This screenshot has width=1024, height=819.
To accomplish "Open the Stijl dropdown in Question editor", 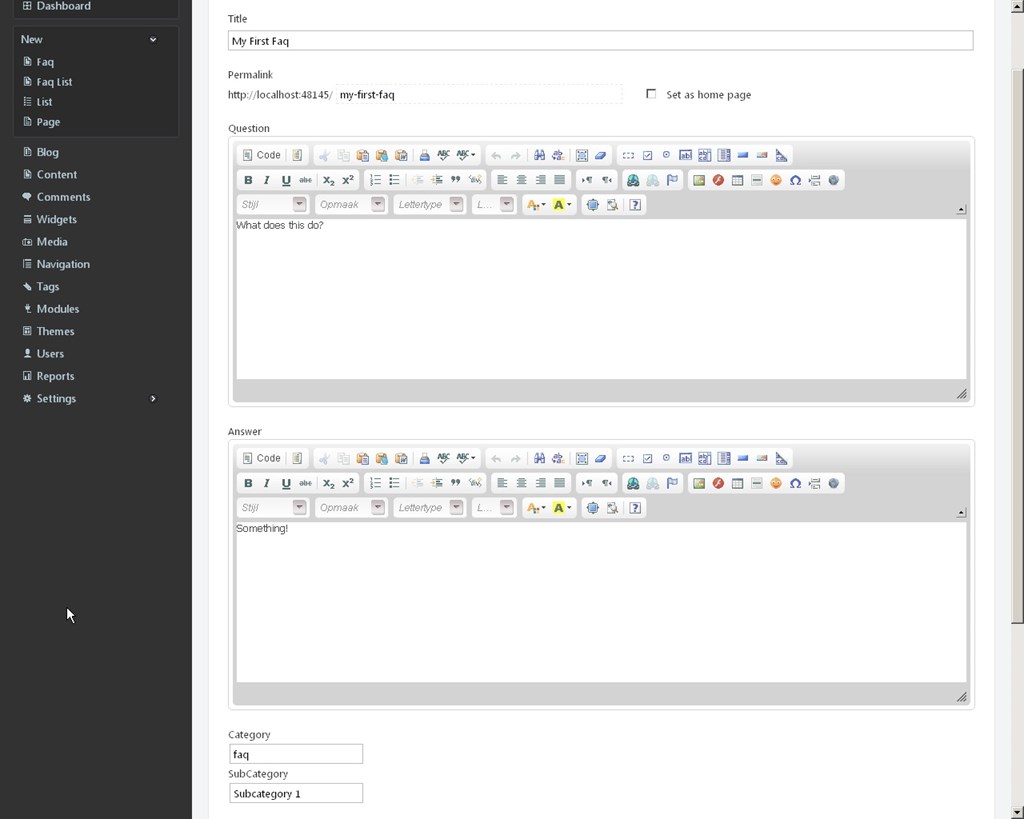I will coord(272,205).
